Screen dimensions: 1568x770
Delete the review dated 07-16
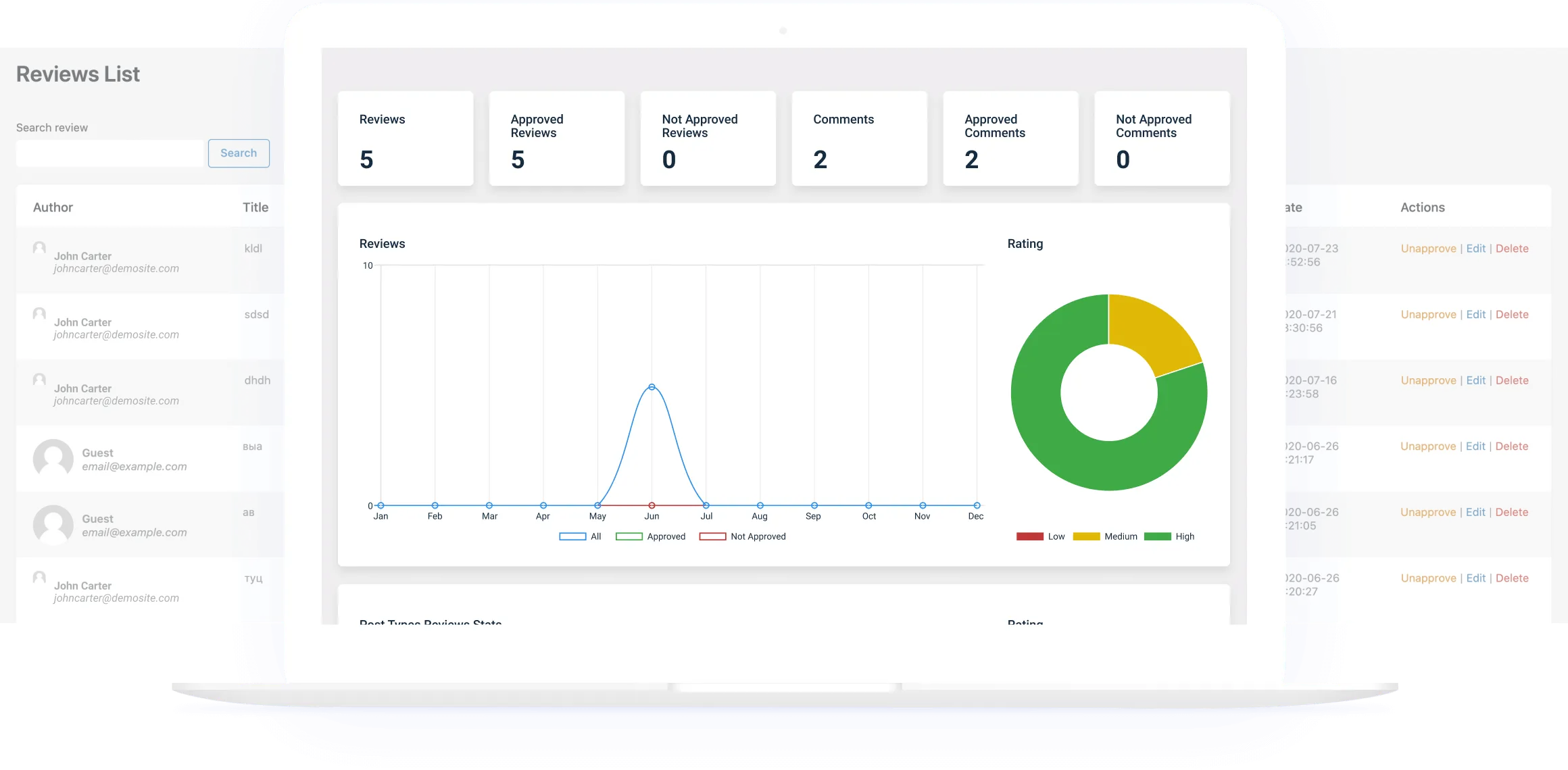pyautogui.click(x=1512, y=381)
